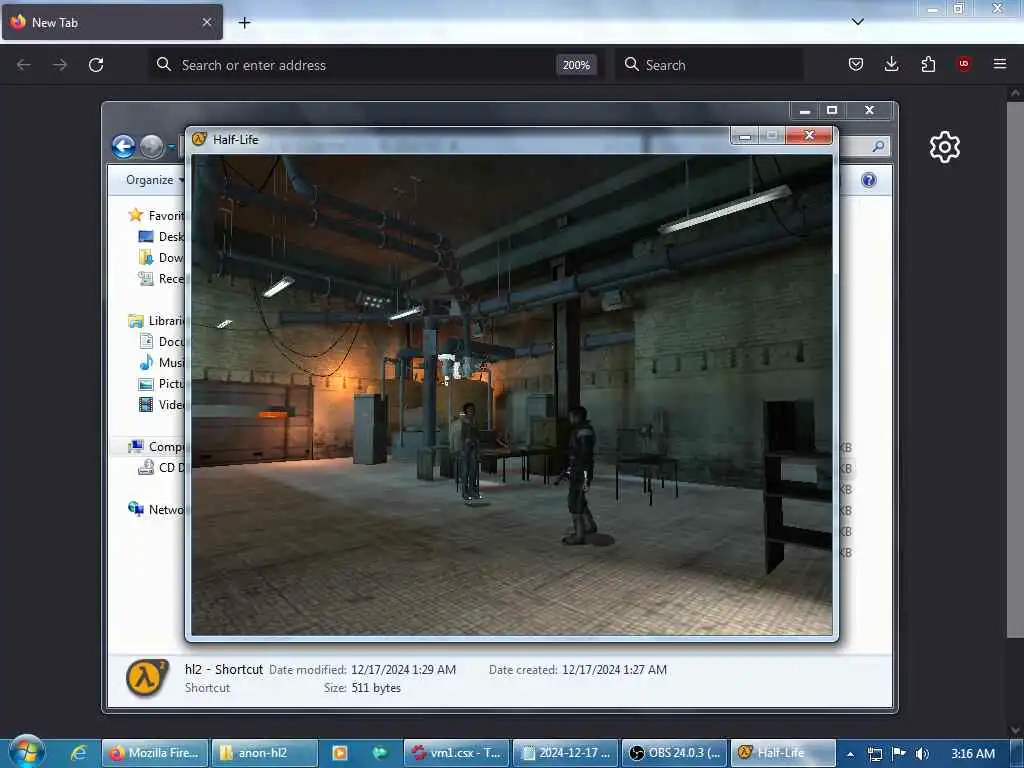
Task: Open the list all tabs chevron
Action: pos(858,22)
